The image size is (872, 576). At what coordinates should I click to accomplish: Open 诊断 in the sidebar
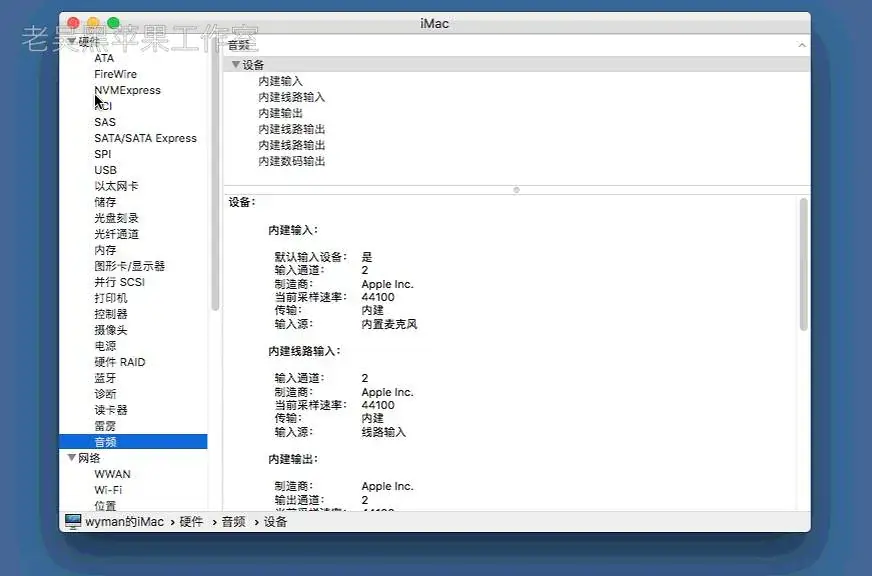click(x=105, y=394)
